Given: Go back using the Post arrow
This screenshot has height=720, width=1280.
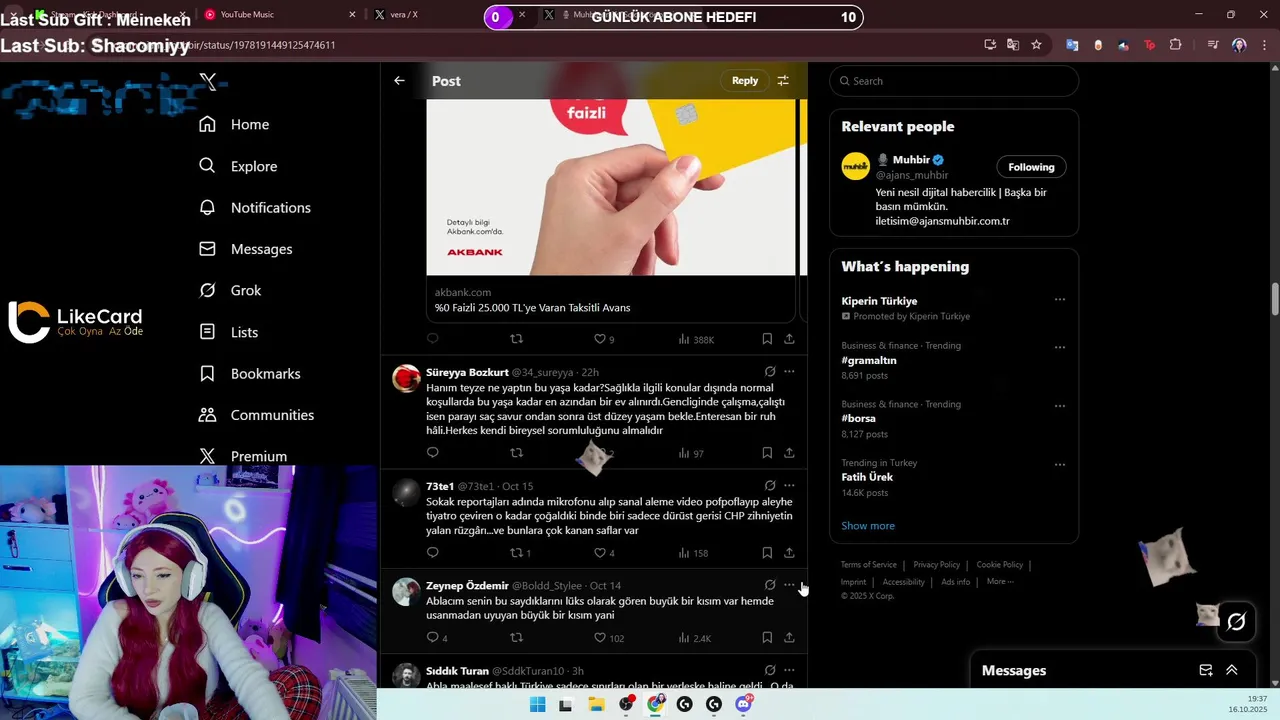Looking at the screenshot, I should 399,81.
